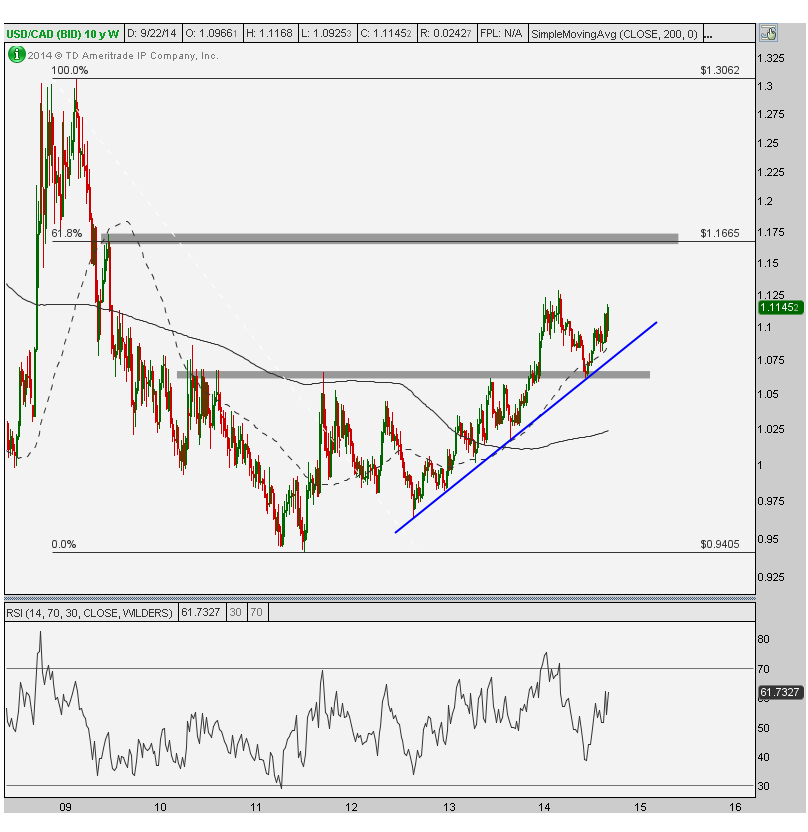Click the RSI (14, 70, 30, CLOSE, WILDERS) label
The height and width of the screenshot is (832, 808).
click(x=89, y=613)
